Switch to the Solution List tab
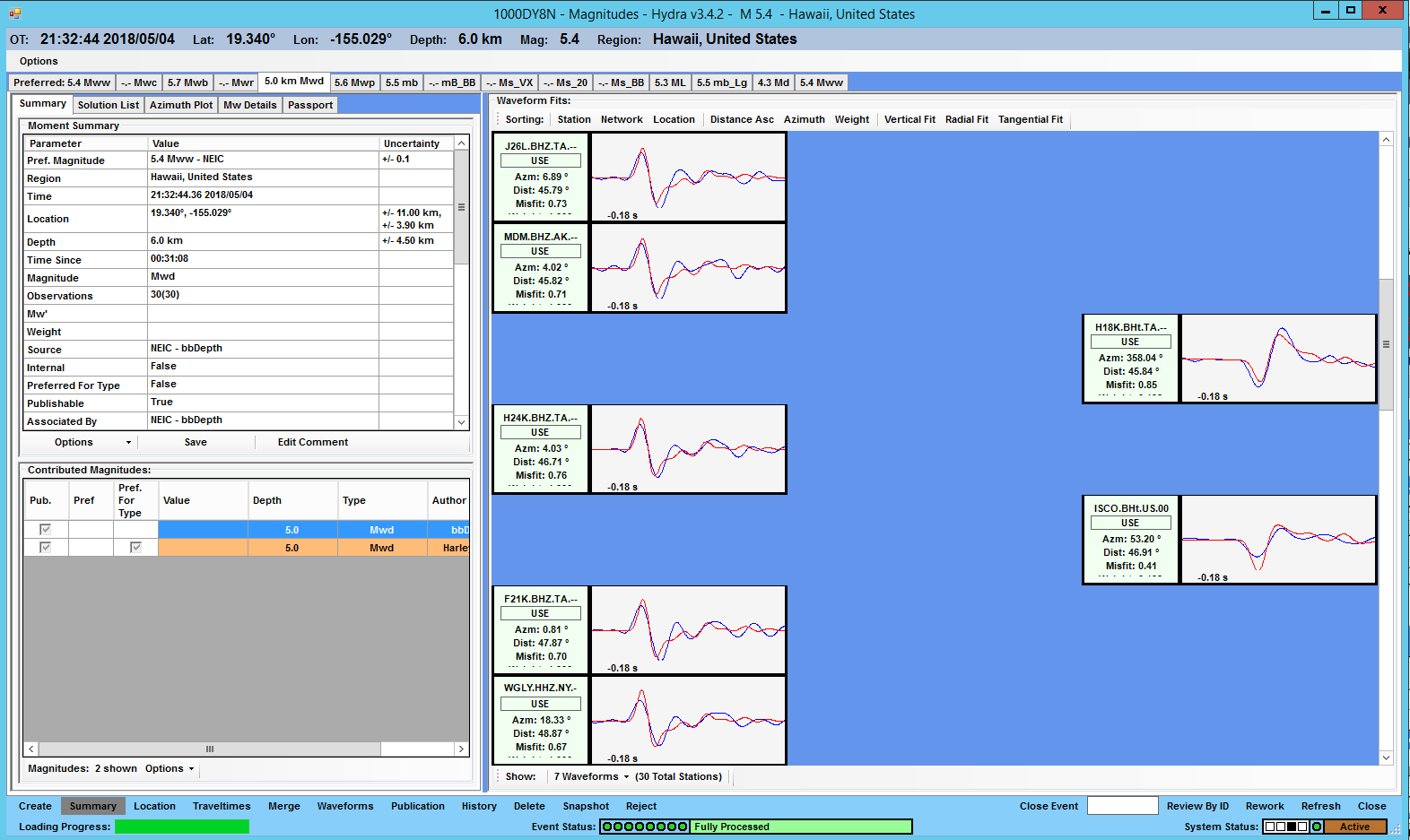The image size is (1410, 840). click(109, 105)
